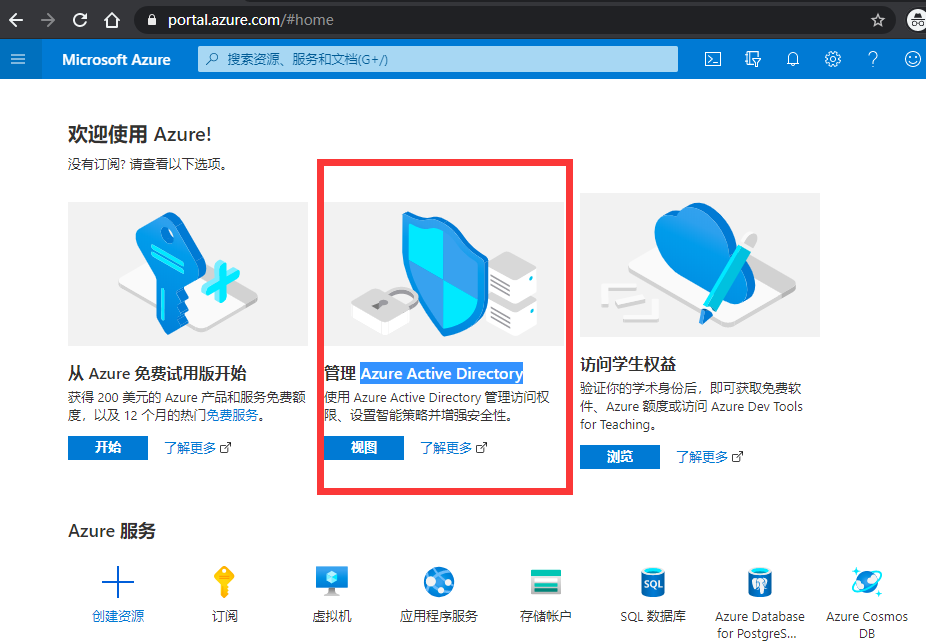This screenshot has height=644, width=926.
Task: Open the help question mark icon
Action: 873,59
